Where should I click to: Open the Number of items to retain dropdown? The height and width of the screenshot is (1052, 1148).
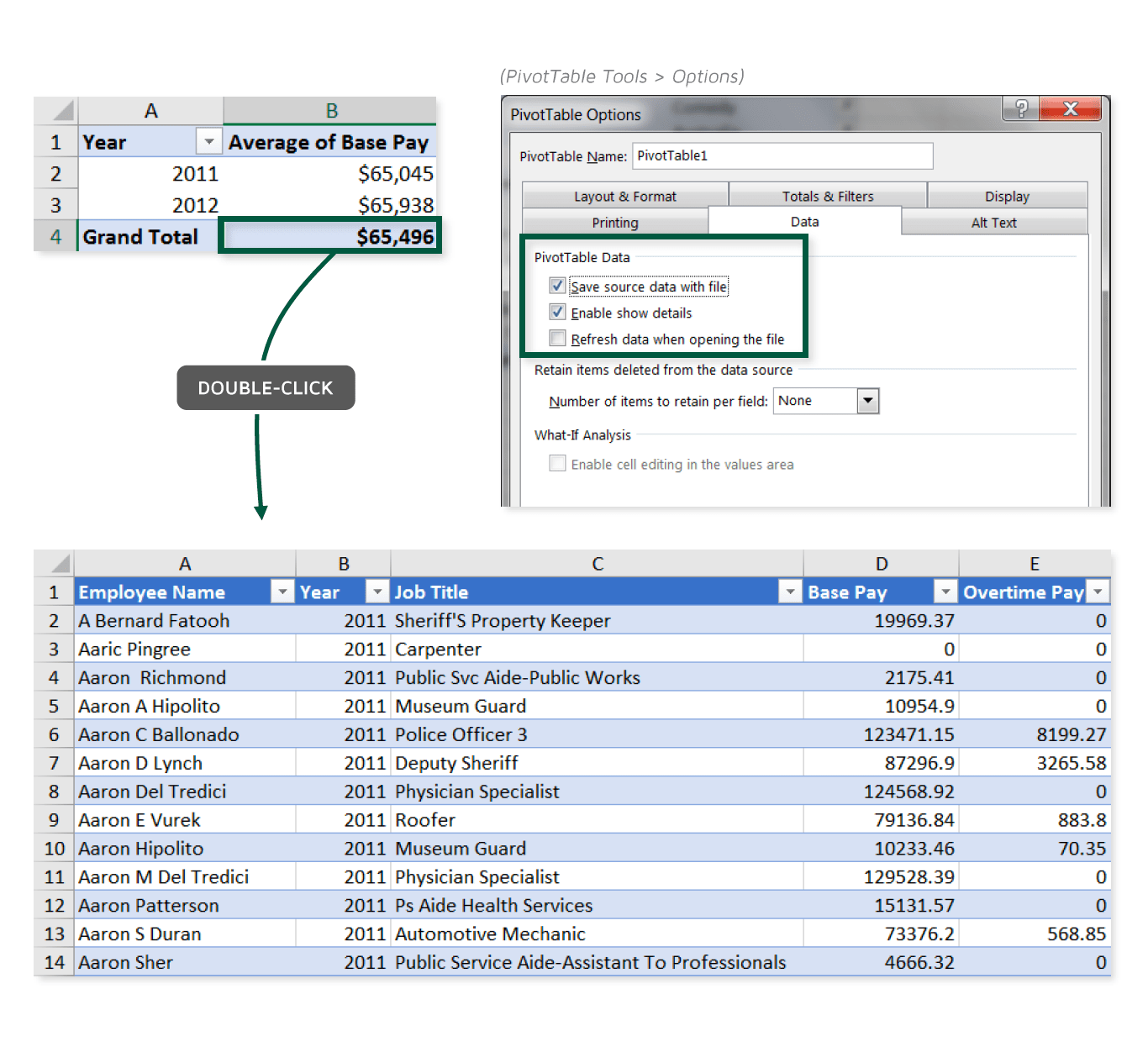[868, 401]
